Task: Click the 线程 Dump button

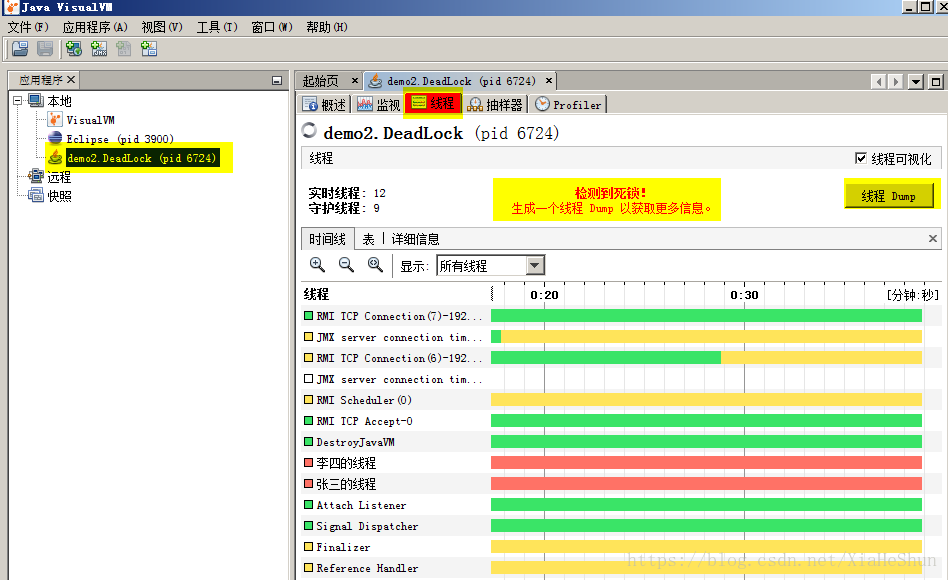Action: click(x=888, y=196)
